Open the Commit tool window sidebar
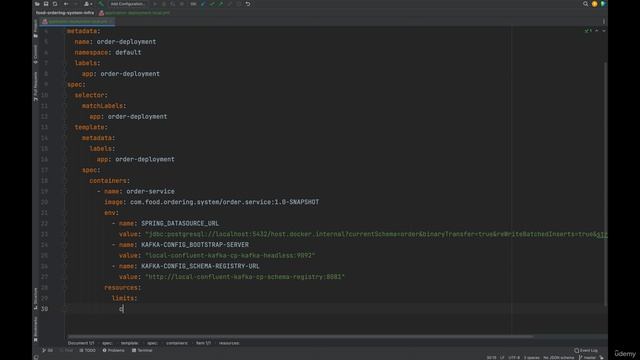 [x=36, y=54]
